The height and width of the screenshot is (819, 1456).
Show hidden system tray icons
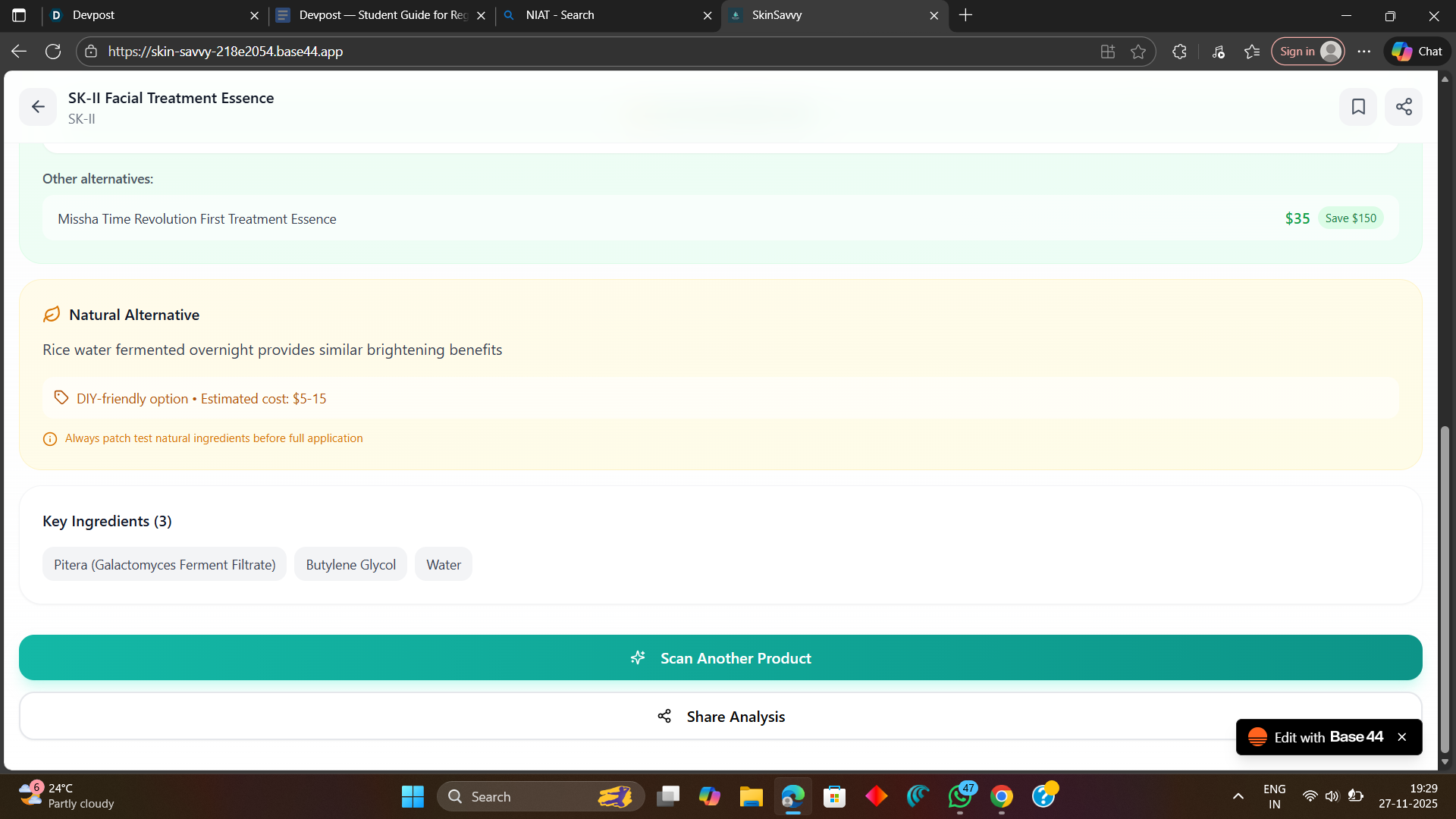click(x=1238, y=796)
